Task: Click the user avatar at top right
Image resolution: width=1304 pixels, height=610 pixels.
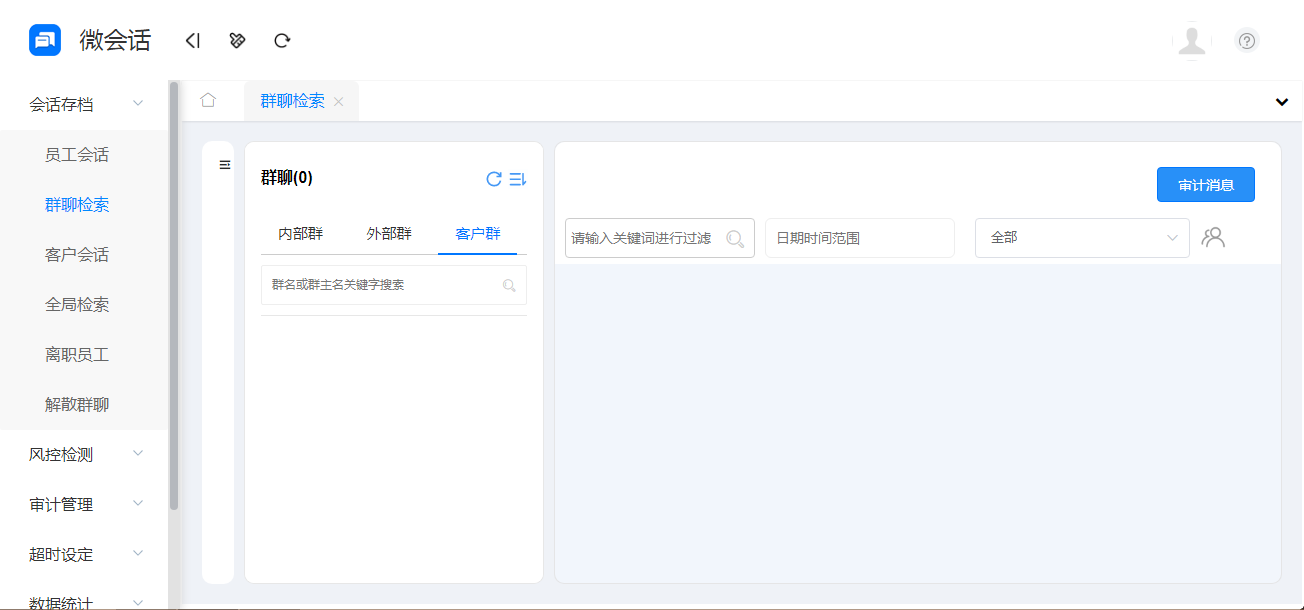Action: pos(1192,40)
